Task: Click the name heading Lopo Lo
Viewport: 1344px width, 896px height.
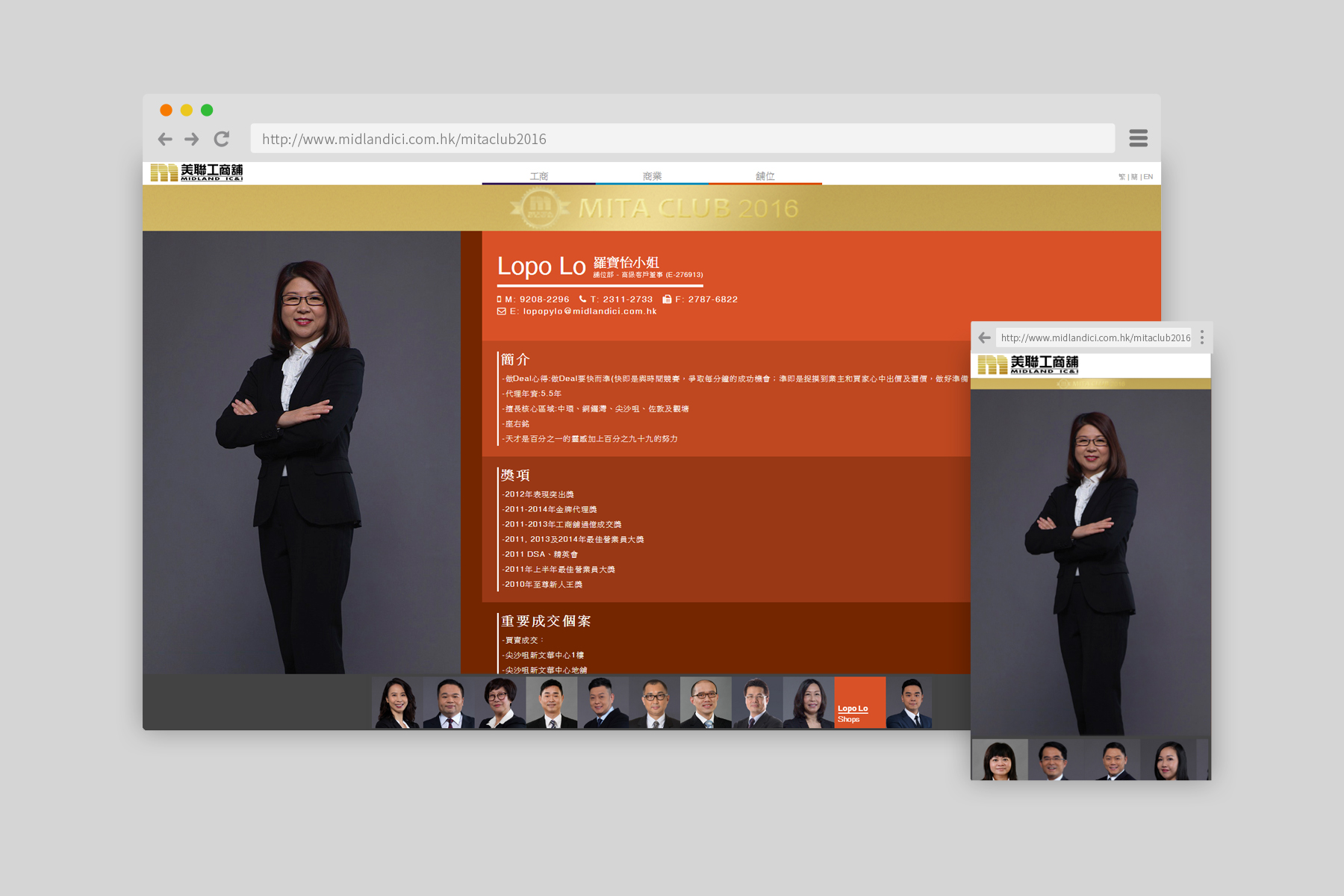Action: tap(541, 266)
